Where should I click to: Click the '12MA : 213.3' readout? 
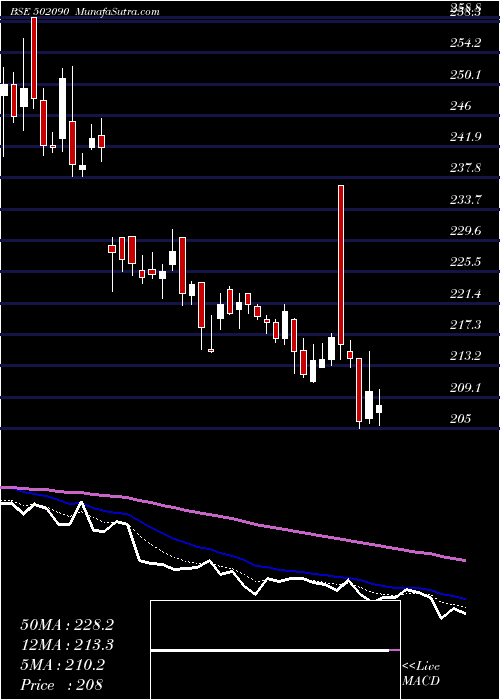[x=67, y=645]
